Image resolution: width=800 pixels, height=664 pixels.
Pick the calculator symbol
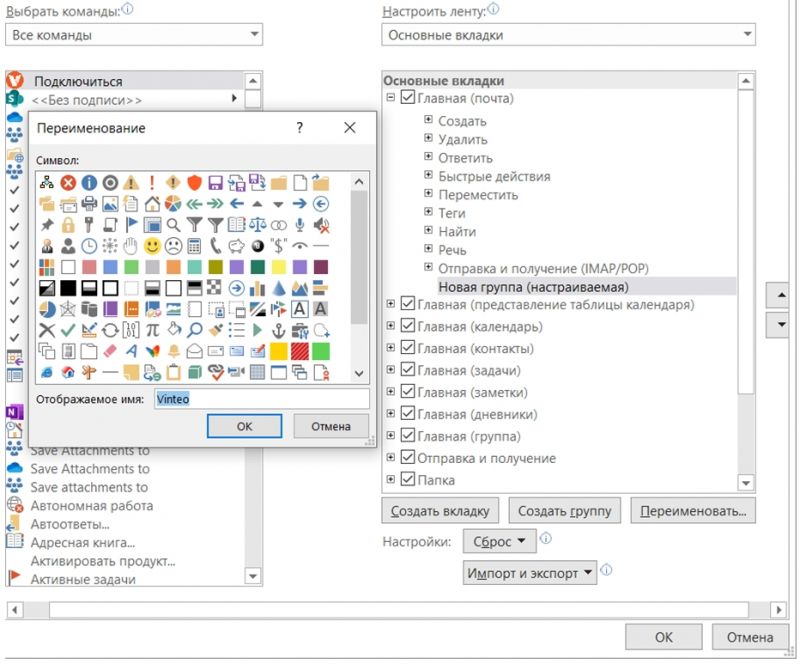point(194,246)
